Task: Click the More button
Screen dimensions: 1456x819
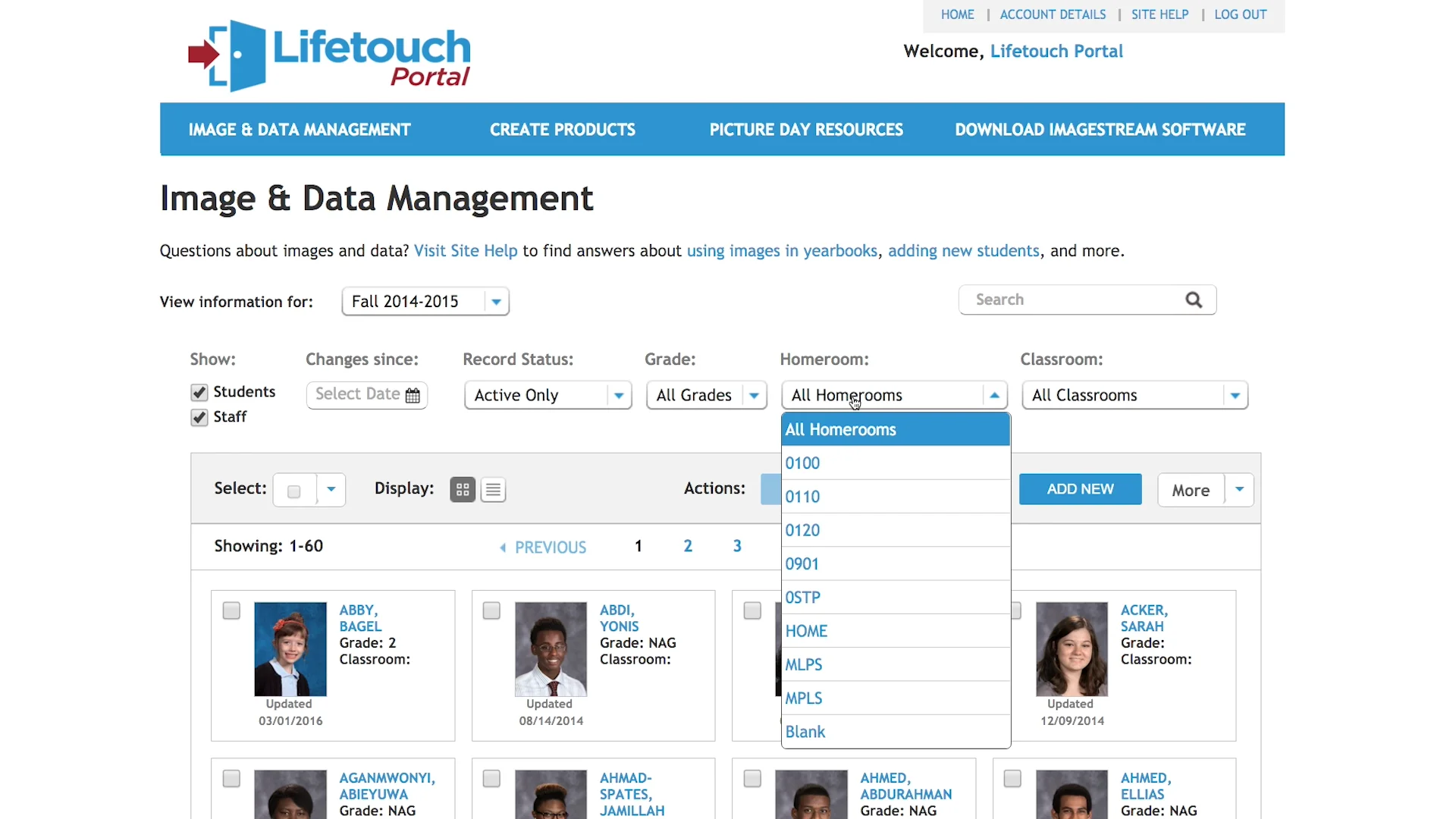Action: [x=1191, y=490]
